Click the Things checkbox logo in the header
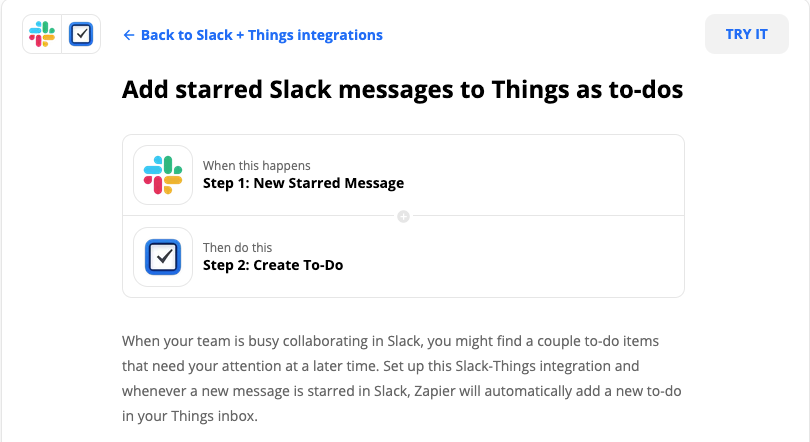The image size is (810, 442). 81,35
